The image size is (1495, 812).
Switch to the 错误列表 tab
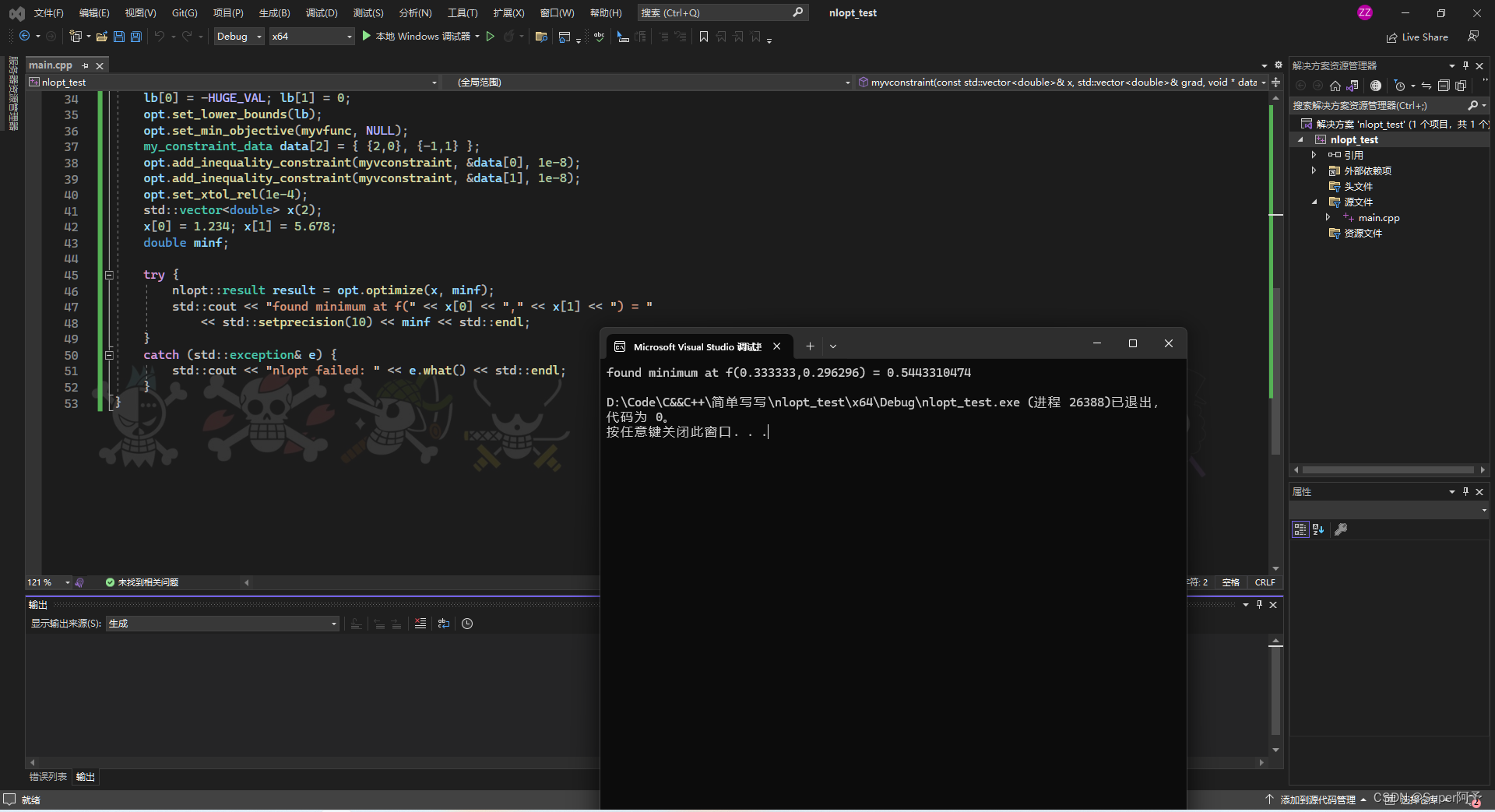tap(47, 777)
